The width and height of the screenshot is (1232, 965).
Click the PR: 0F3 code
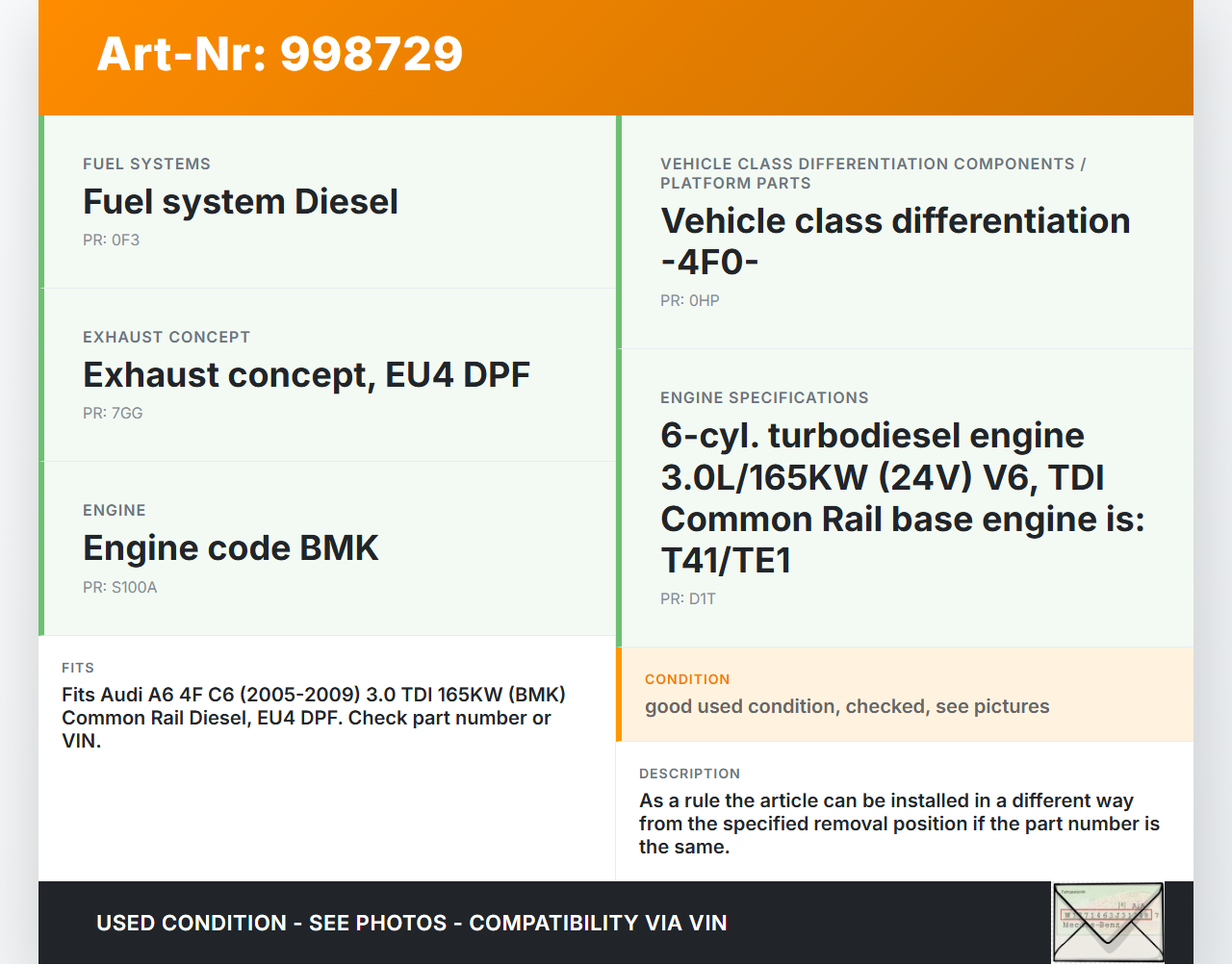(111, 241)
